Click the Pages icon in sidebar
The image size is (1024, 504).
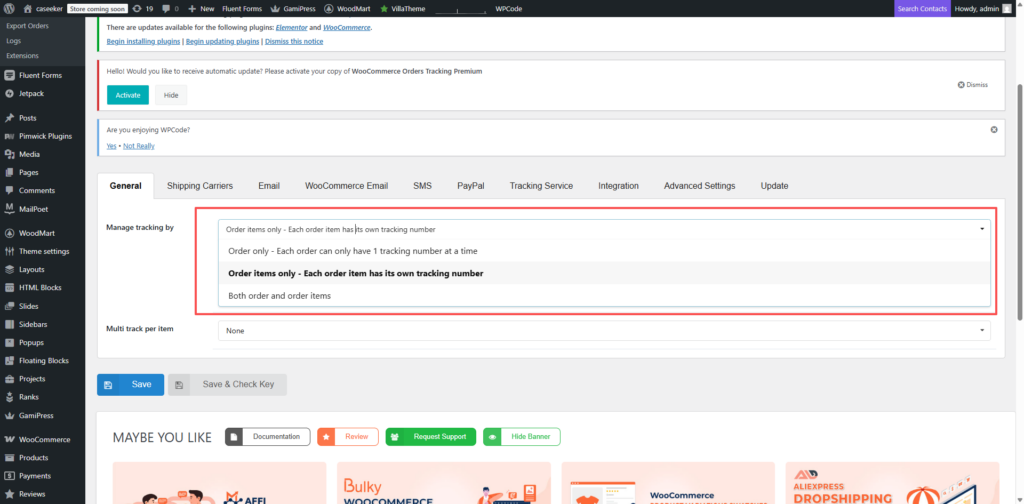point(9,172)
